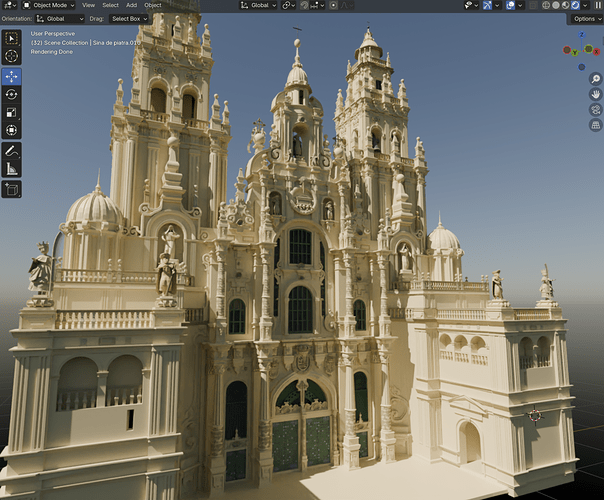The width and height of the screenshot is (604, 500).
Task: Click the 'Rendering Done' status text
Action: [52, 52]
